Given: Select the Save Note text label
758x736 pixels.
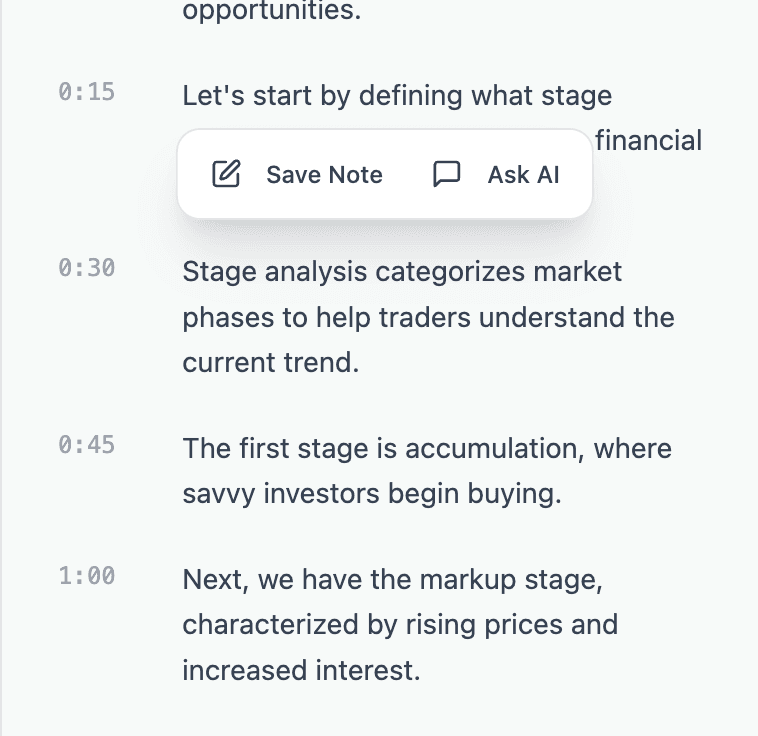Looking at the screenshot, I should [x=324, y=175].
